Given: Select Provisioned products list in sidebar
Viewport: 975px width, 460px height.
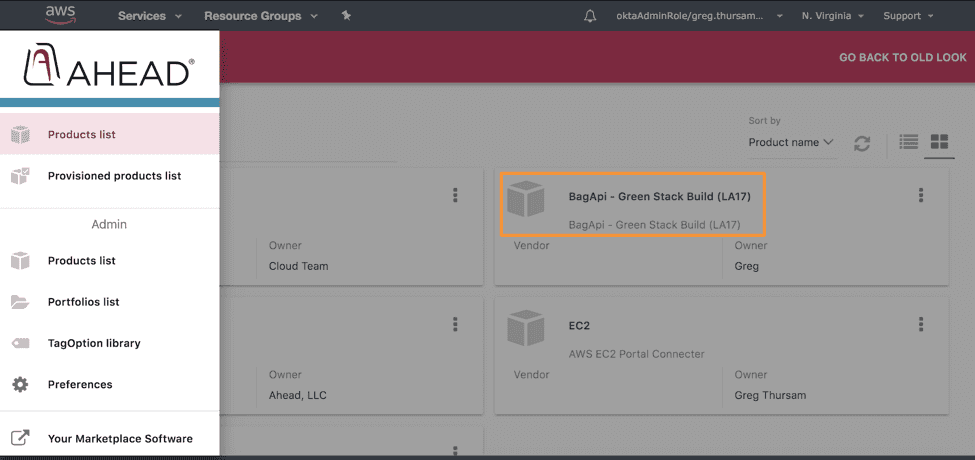Looking at the screenshot, I should (109, 176).
